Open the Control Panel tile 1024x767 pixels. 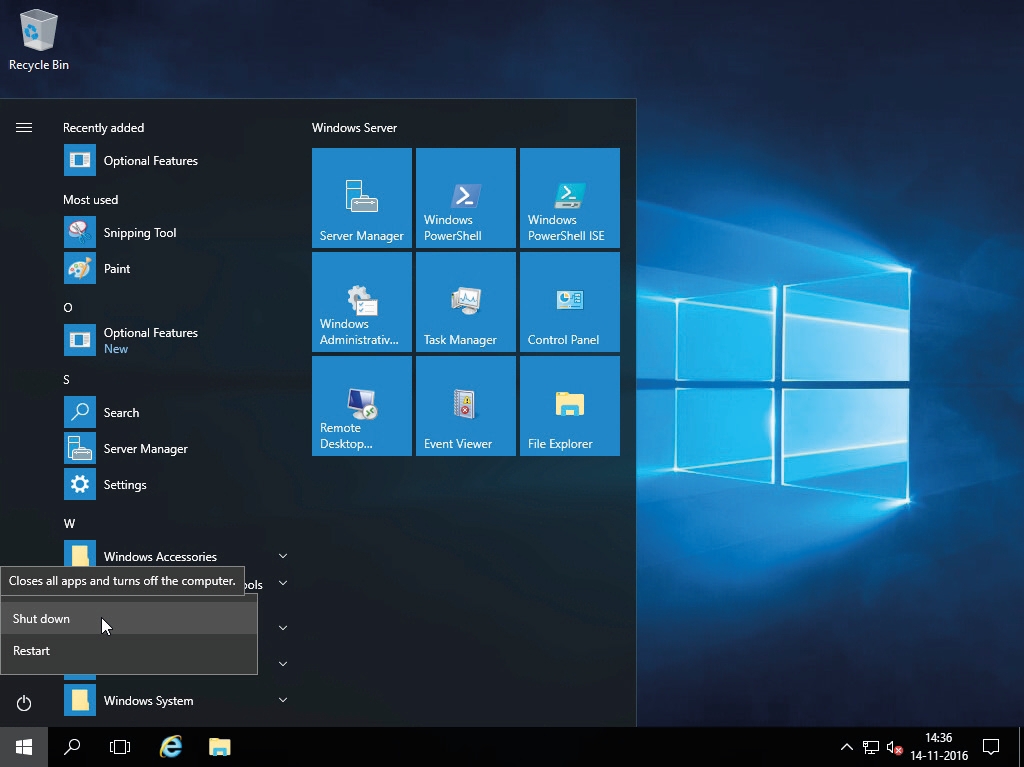click(569, 302)
